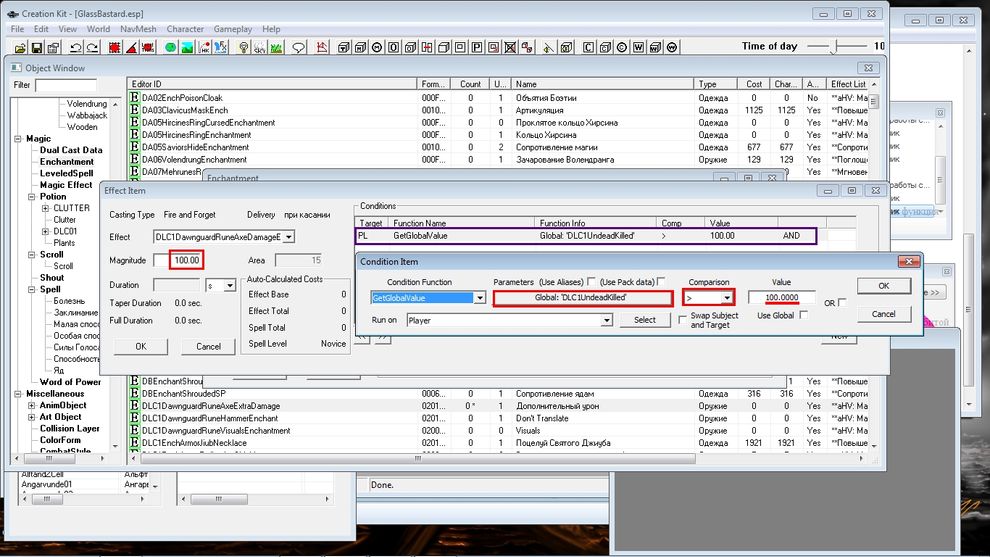The height and width of the screenshot is (557, 990).
Task: Enable the Use Aliases checkbox
Action: tap(592, 282)
